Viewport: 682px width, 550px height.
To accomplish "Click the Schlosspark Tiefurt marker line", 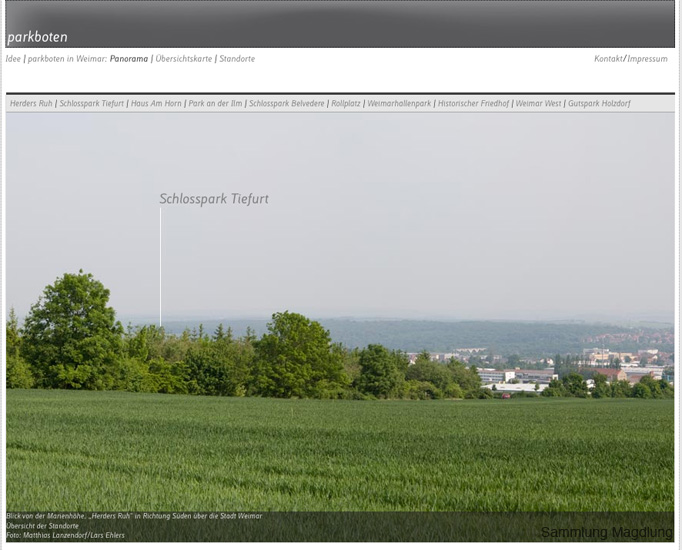I will [160, 267].
